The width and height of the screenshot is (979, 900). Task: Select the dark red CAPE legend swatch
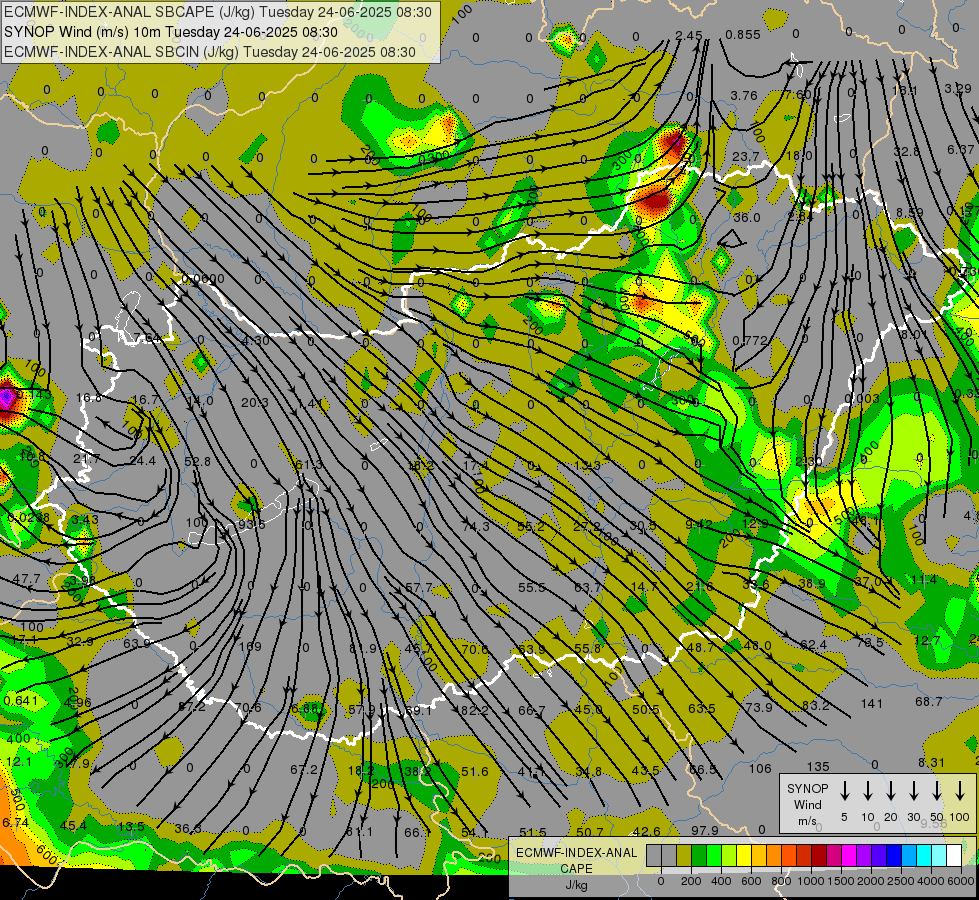[x=820, y=856]
